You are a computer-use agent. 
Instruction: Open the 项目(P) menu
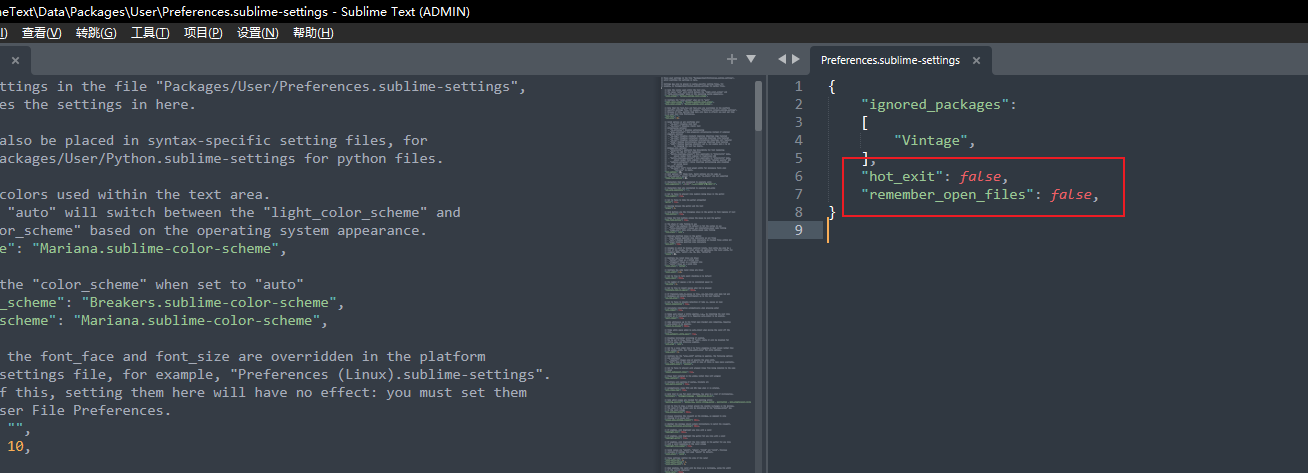pyautogui.click(x=203, y=33)
